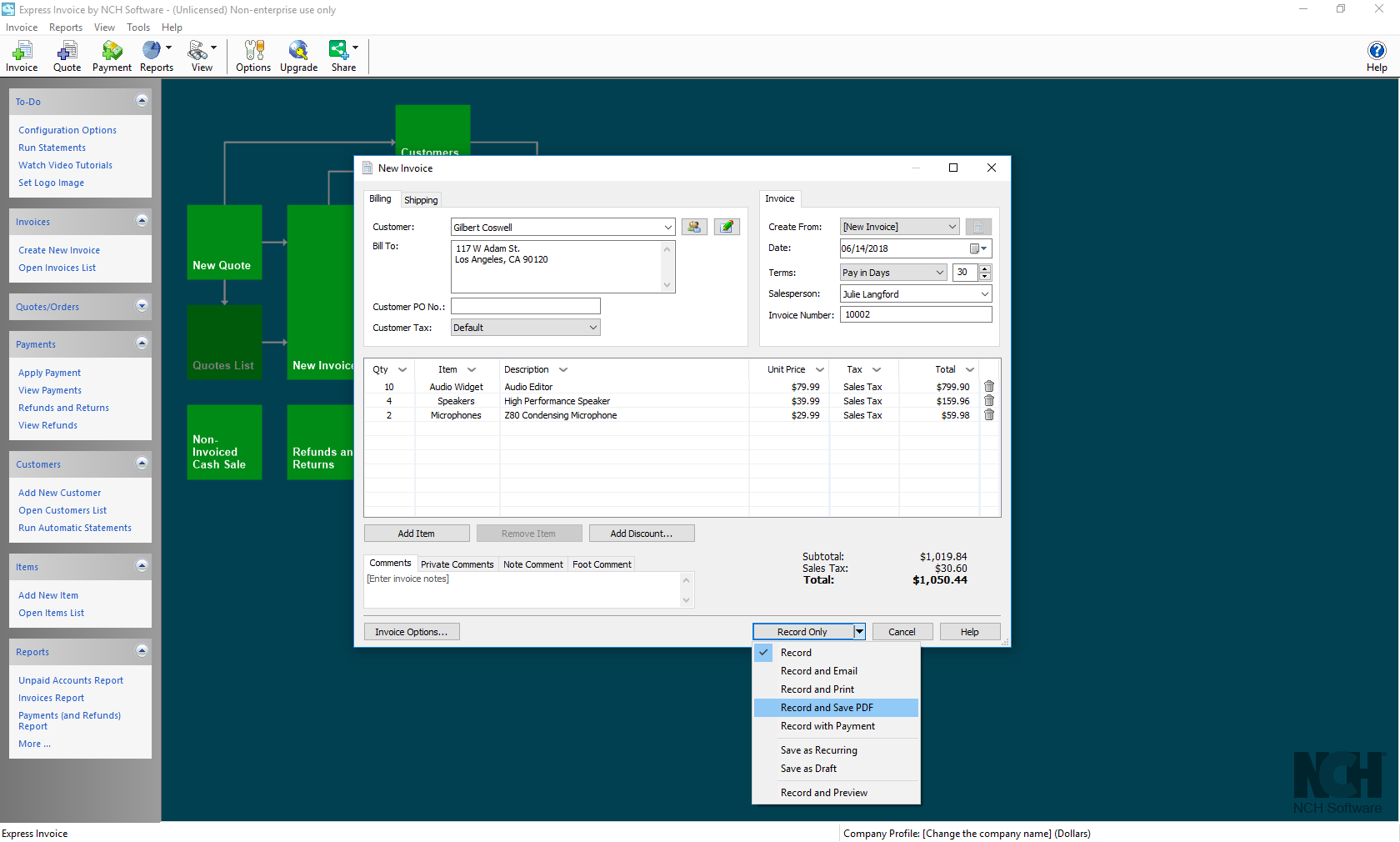
Task: Select Record and Save PDF
Action: pos(836,708)
